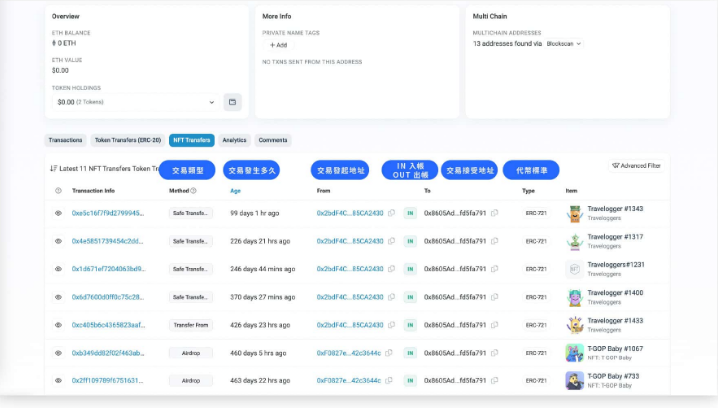Open transaction hash 0x6d7600d0ff0c75c28
The image size is (718, 408).
(x=108, y=297)
